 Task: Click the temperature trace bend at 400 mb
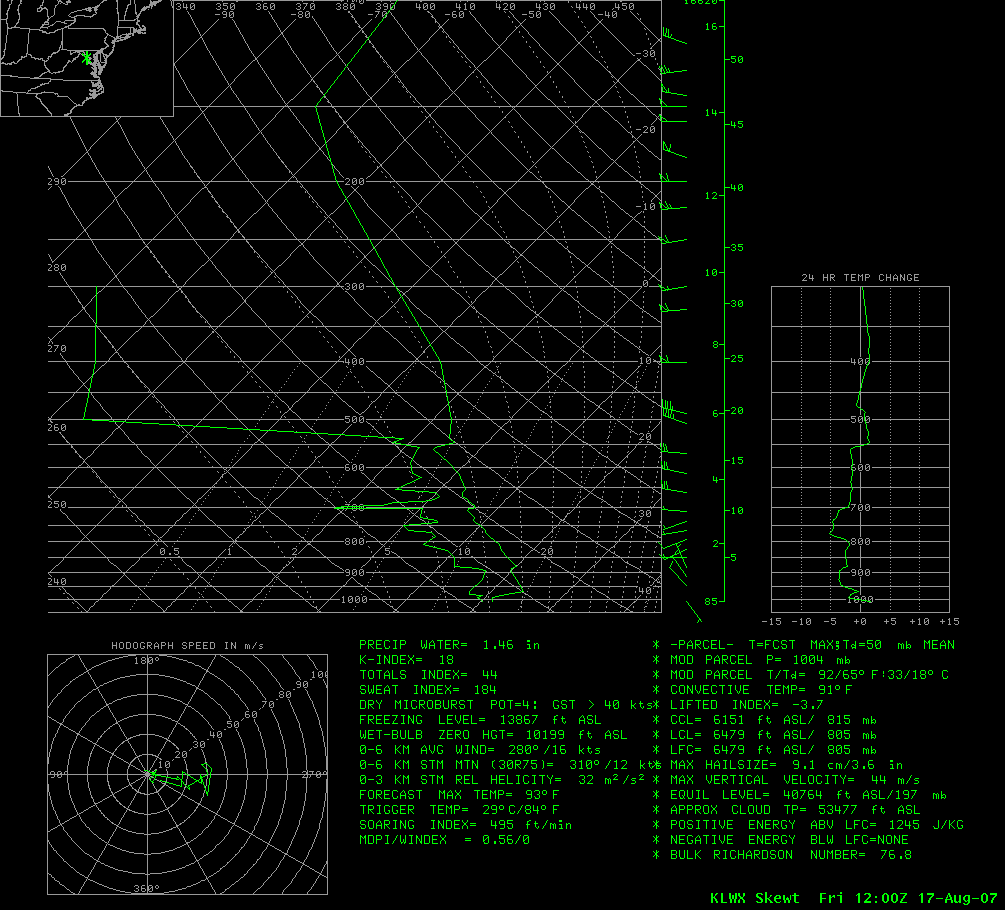pyautogui.click(x=438, y=358)
